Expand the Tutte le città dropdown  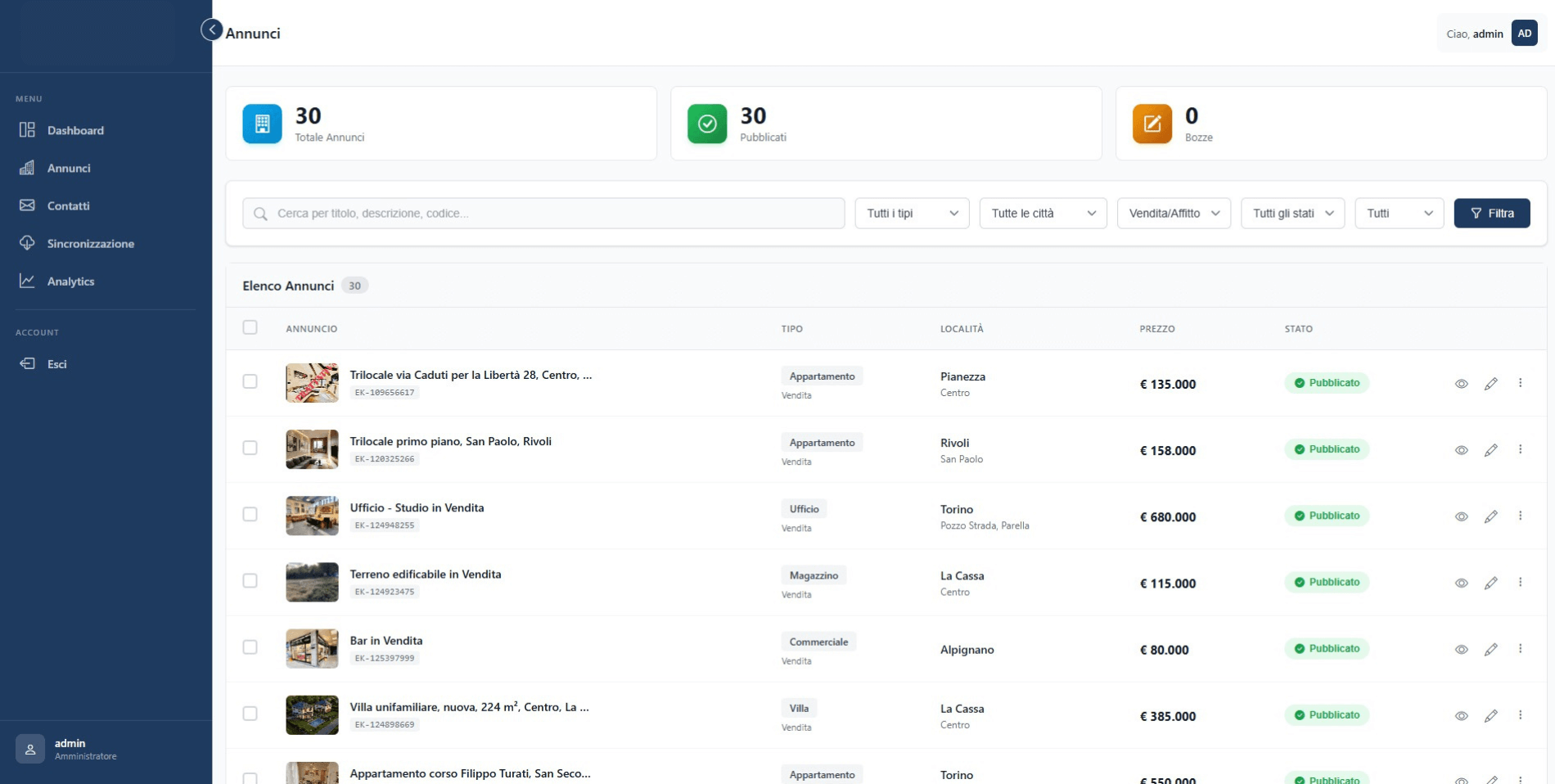tap(1043, 213)
